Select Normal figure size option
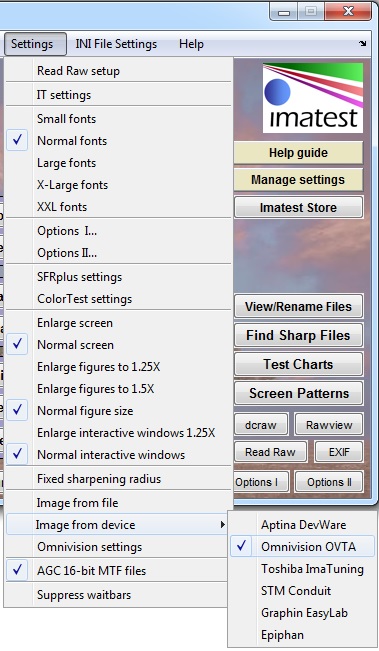Screen dimensions: 379x651 [118, 411]
